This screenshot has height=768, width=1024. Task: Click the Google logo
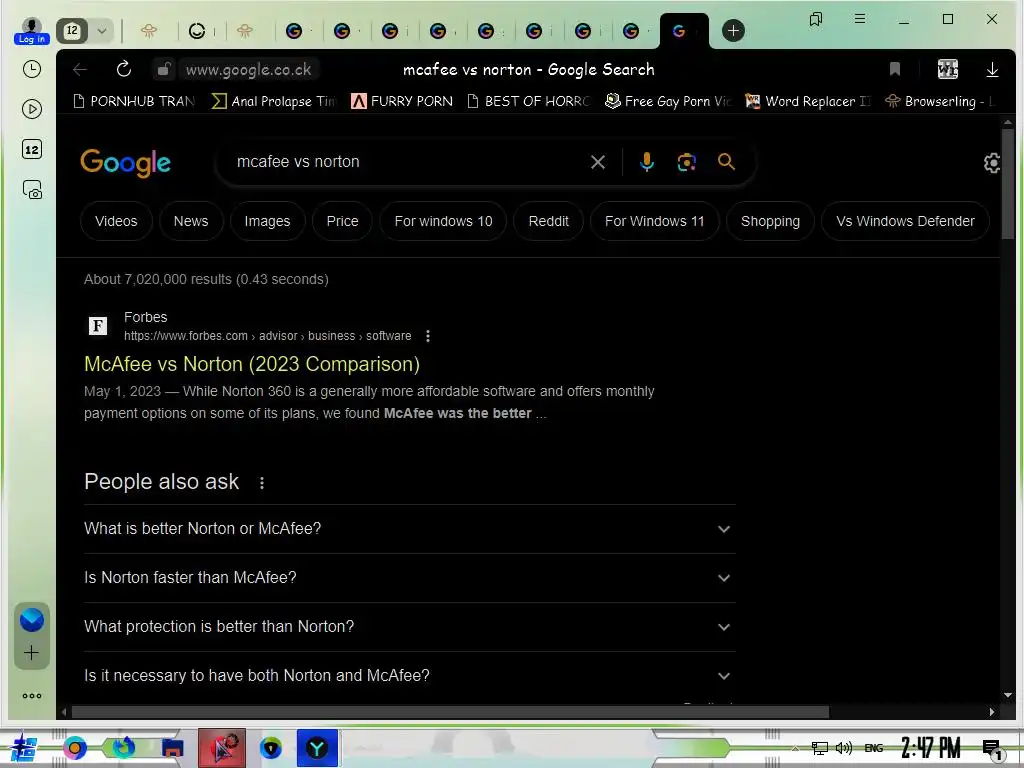tap(125, 163)
